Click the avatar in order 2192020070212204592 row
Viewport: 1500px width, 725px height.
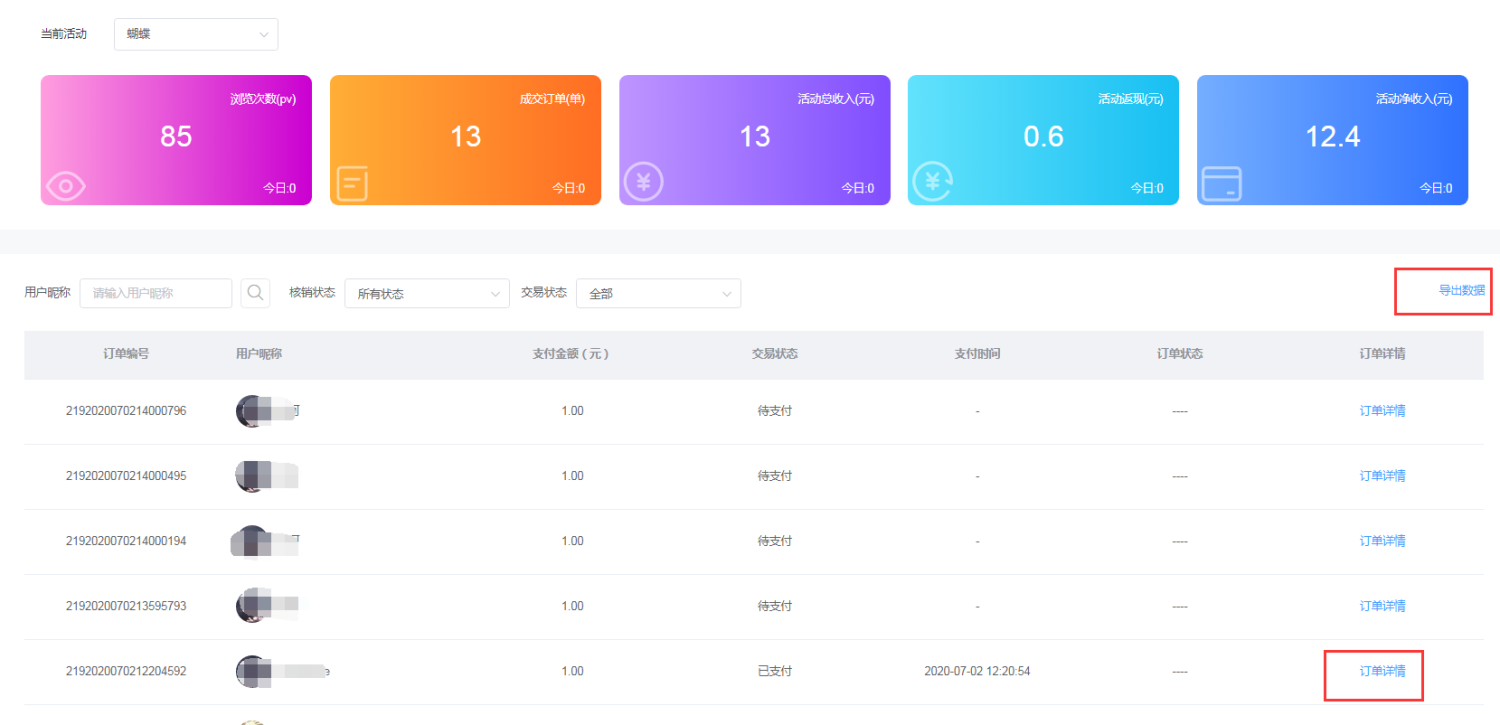251,671
